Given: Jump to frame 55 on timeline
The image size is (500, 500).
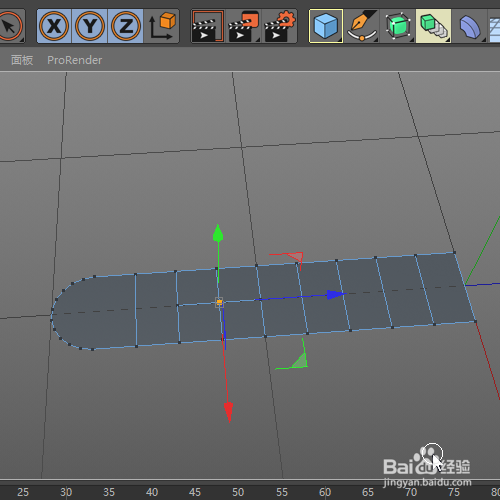Looking at the screenshot, I should coord(282,492).
